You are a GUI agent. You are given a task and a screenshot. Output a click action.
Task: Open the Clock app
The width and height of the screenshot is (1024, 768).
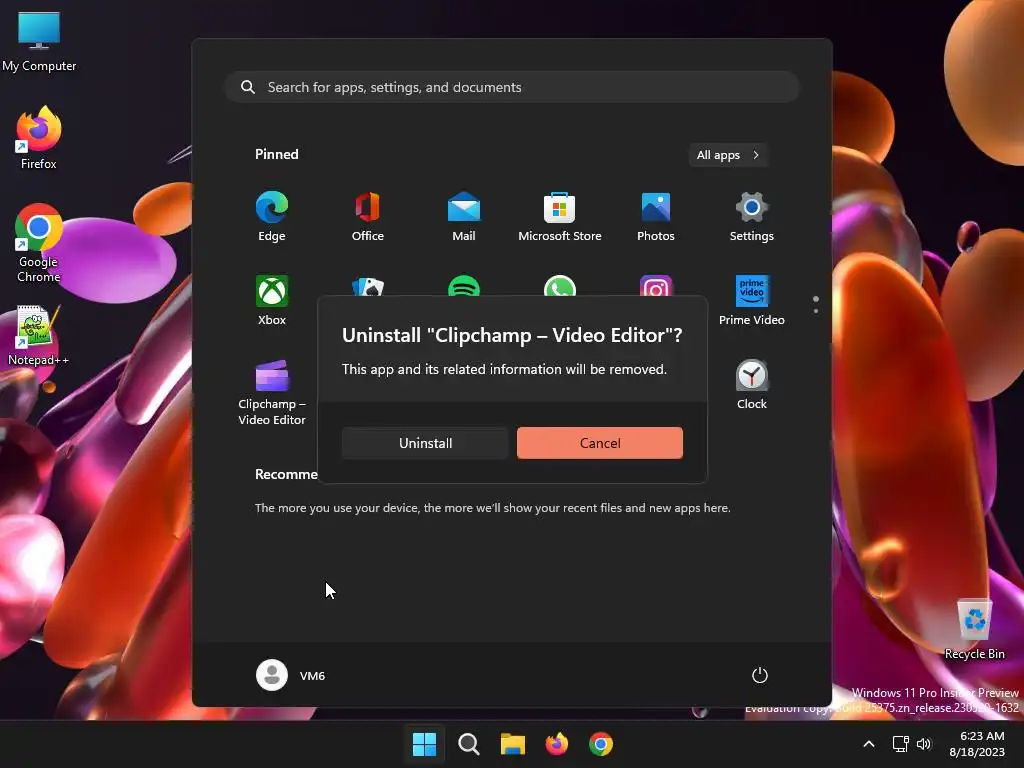click(752, 385)
